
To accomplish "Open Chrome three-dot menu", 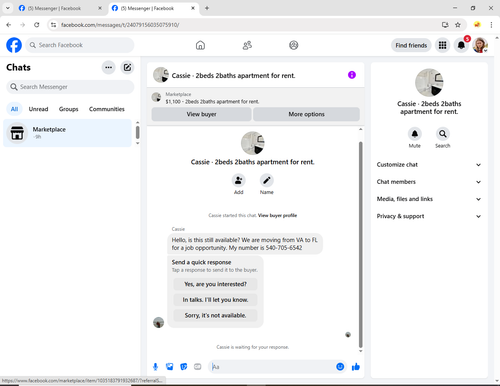I will click(491, 25).
